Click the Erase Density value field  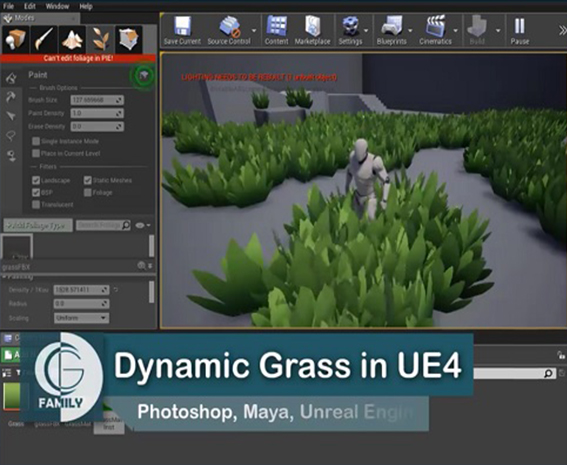(97, 127)
